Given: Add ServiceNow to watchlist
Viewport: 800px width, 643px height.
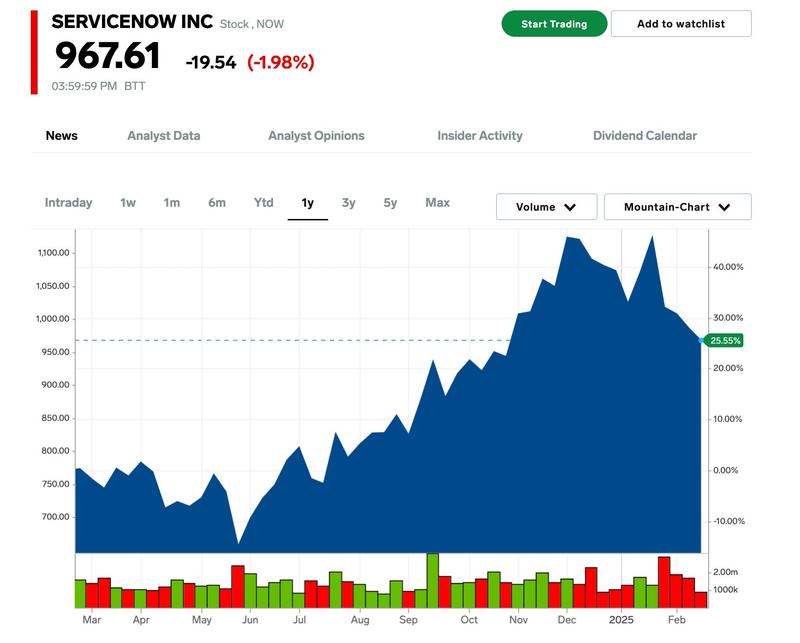Looking at the screenshot, I should click(x=681, y=24).
